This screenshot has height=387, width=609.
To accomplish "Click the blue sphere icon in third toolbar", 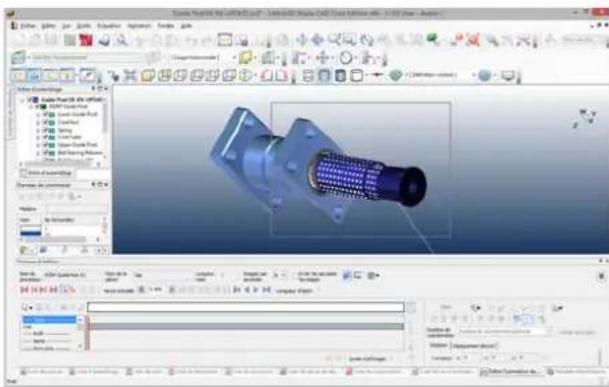I will point(485,75).
